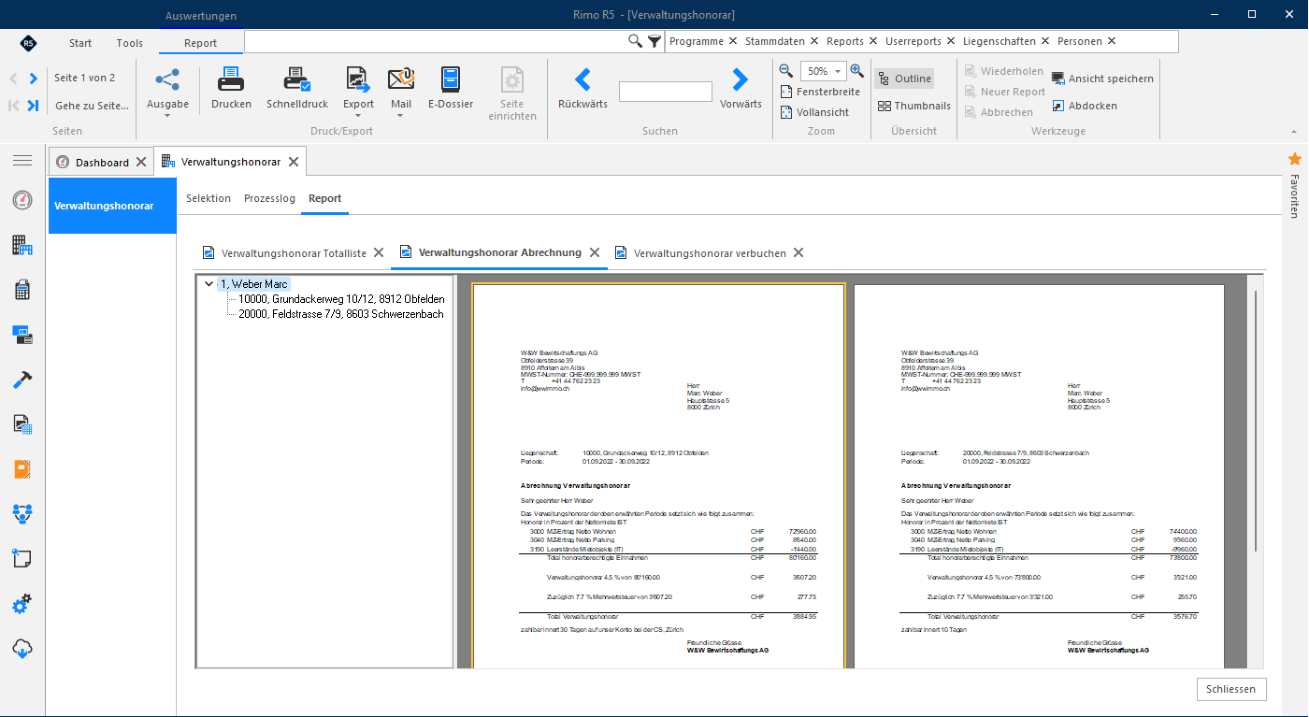Viewport: 1309px width, 717px height.
Task: Select the Grundackerweg 10/12 tree entry
Action: point(341,299)
